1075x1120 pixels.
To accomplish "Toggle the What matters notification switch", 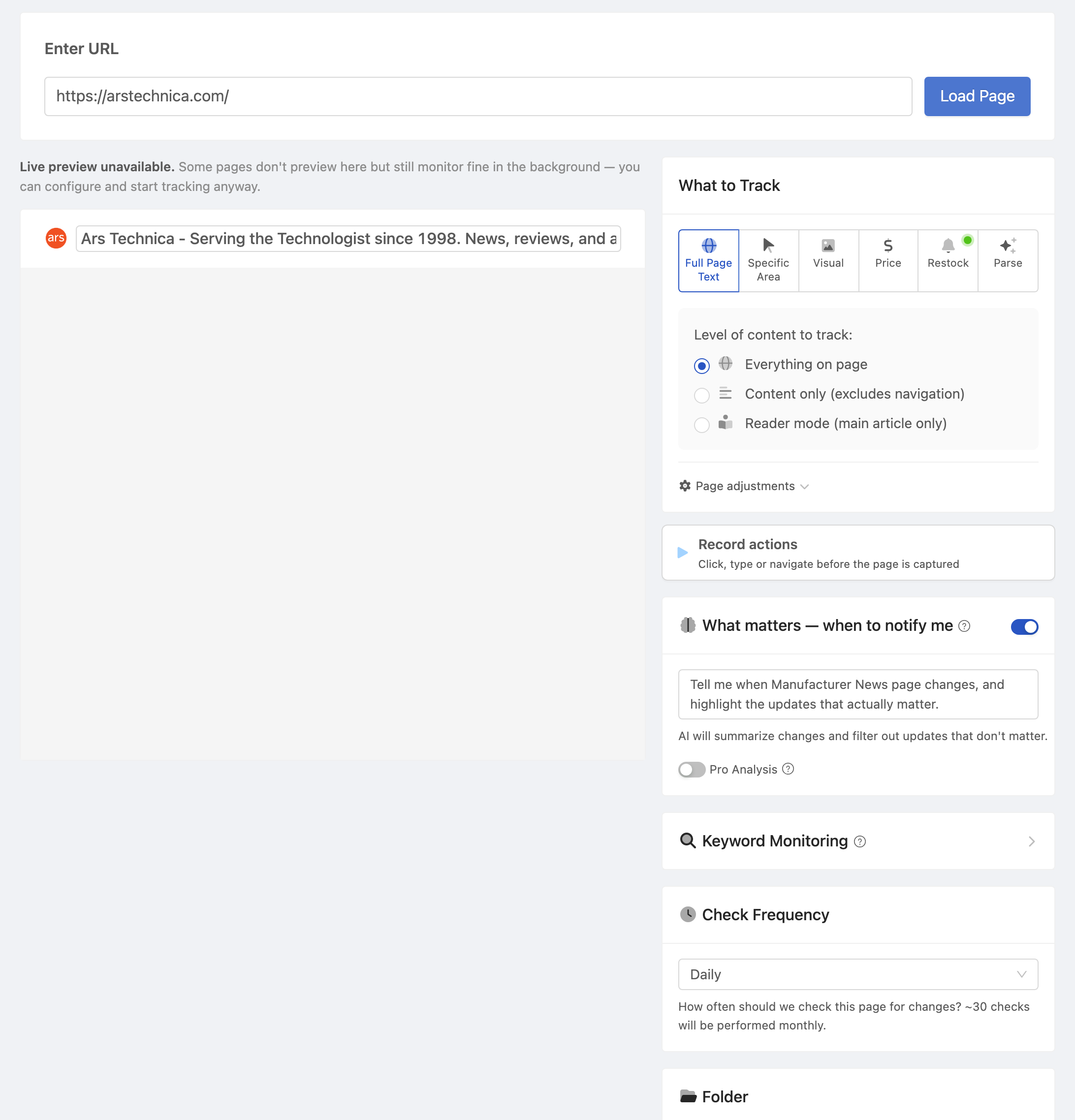I will 1024,626.
